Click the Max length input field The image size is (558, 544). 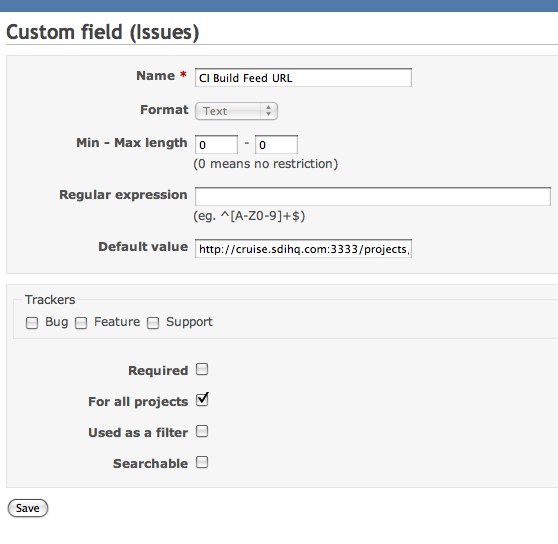277,145
